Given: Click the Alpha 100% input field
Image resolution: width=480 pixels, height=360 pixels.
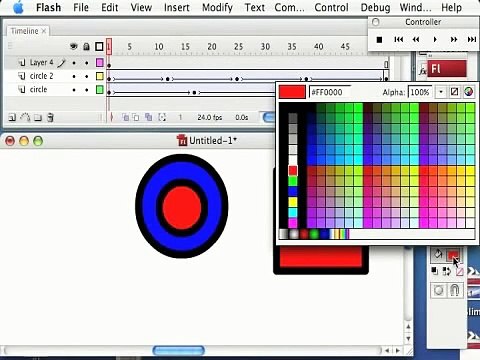Looking at the screenshot, I should point(420,92).
